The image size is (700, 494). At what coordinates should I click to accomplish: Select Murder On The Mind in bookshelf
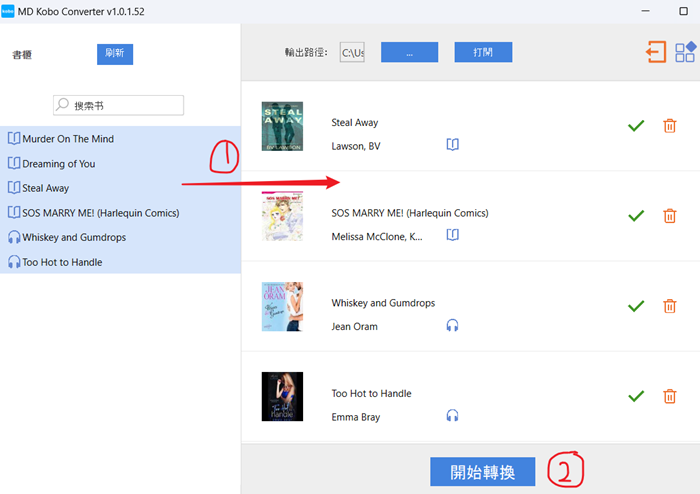(121, 139)
